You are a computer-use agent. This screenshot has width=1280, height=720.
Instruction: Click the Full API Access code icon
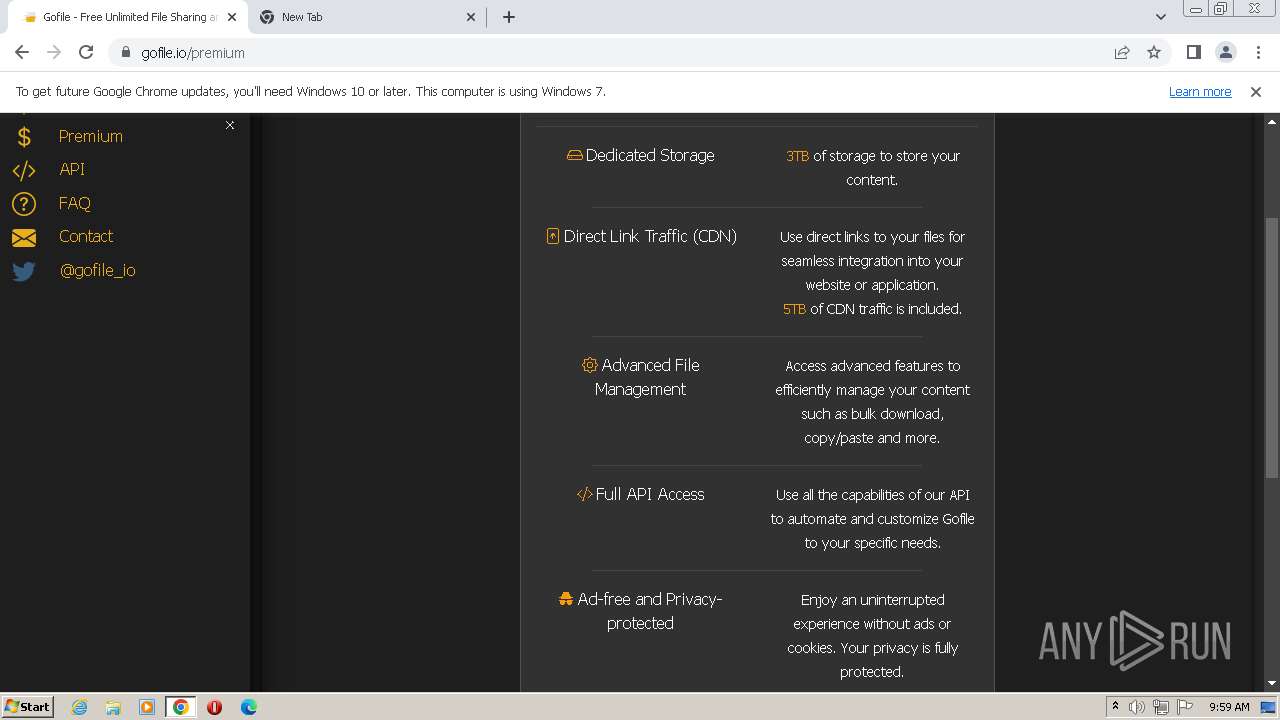coord(584,494)
